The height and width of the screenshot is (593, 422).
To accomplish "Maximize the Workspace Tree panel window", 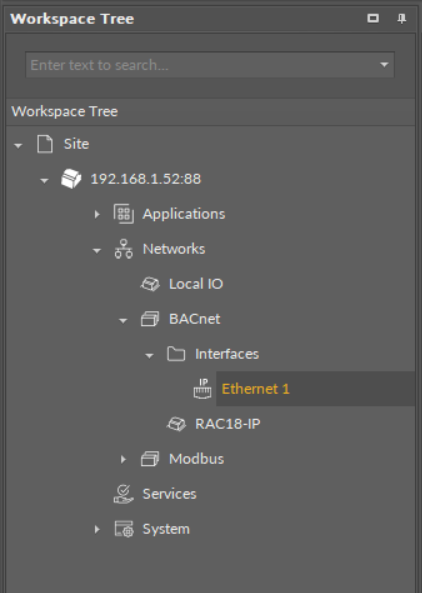I will (373, 18).
